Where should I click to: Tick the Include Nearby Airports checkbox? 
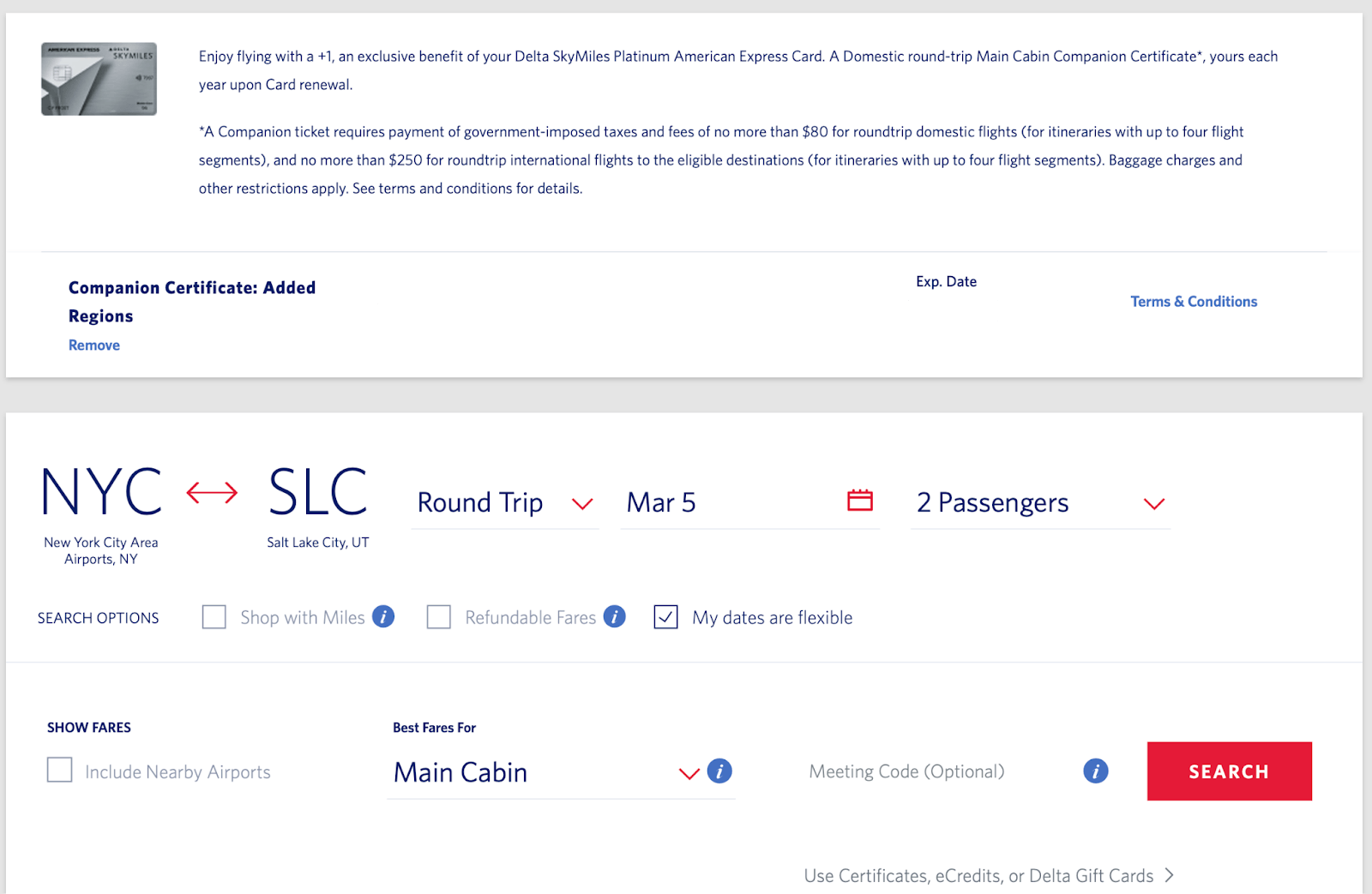60,770
